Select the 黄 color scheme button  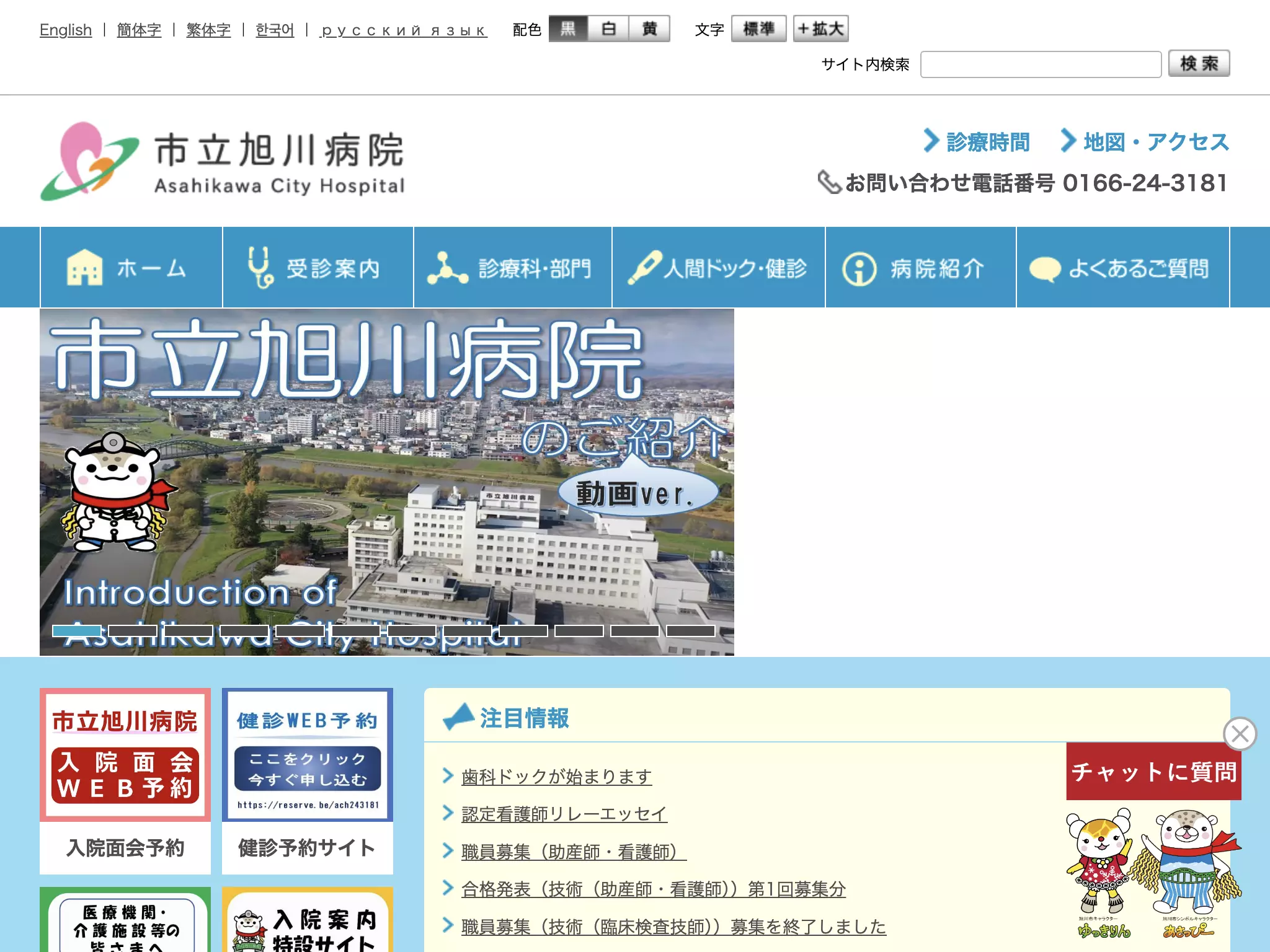point(649,29)
